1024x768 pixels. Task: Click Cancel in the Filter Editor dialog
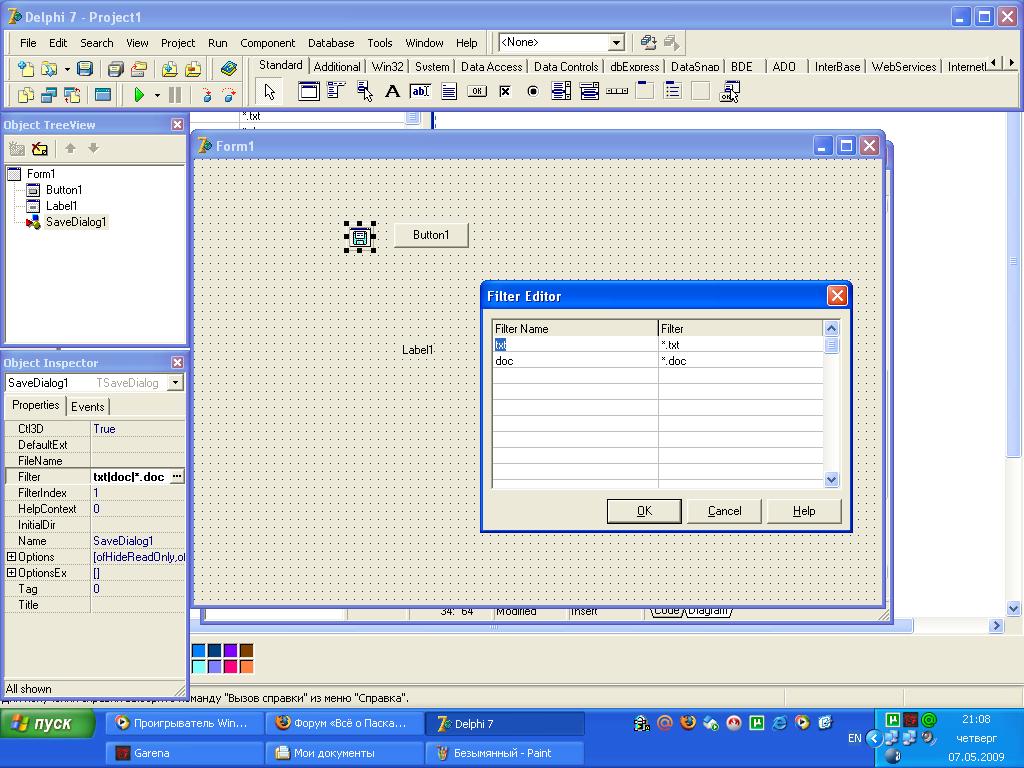724,511
